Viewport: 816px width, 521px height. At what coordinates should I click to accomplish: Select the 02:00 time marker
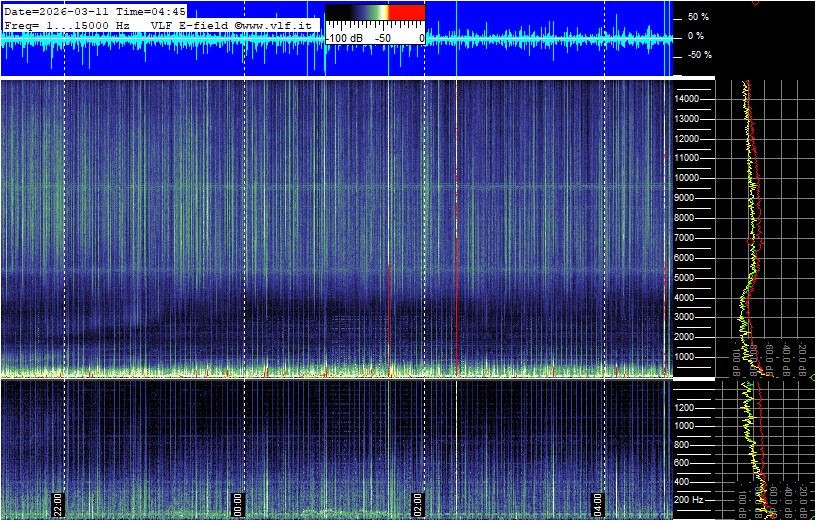[417, 502]
